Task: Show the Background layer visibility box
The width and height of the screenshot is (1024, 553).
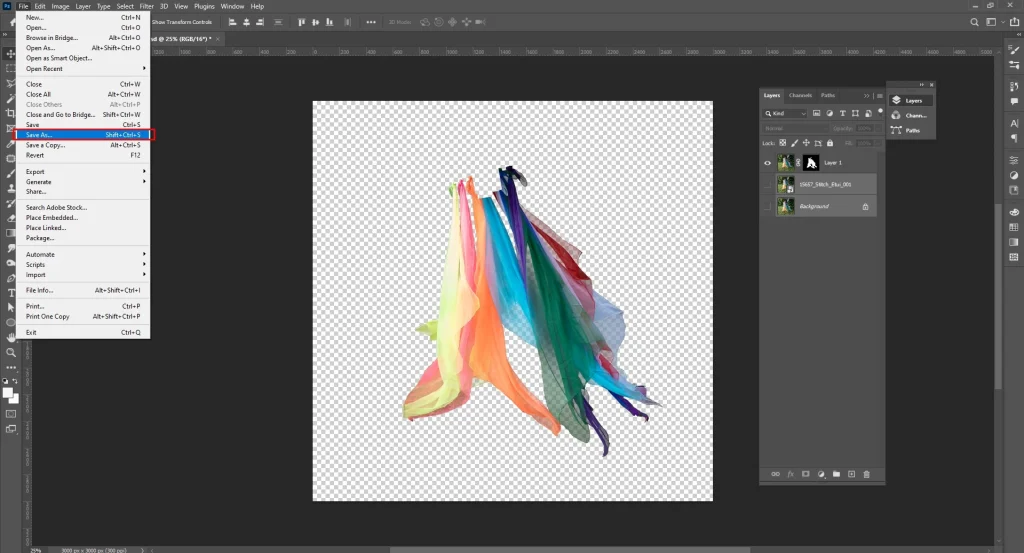Action: (768, 206)
